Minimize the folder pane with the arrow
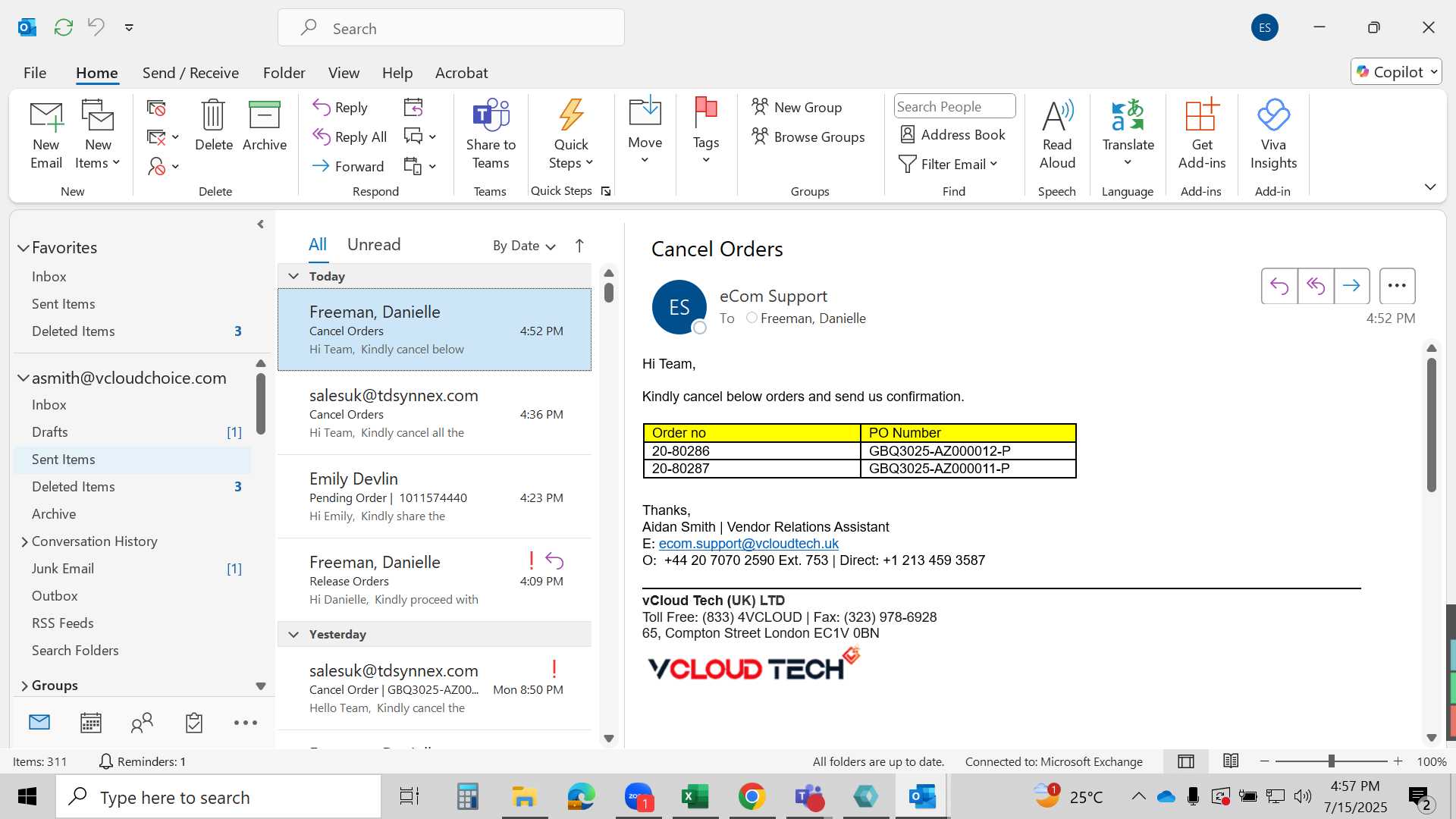Viewport: 1456px width, 819px height. point(261,224)
